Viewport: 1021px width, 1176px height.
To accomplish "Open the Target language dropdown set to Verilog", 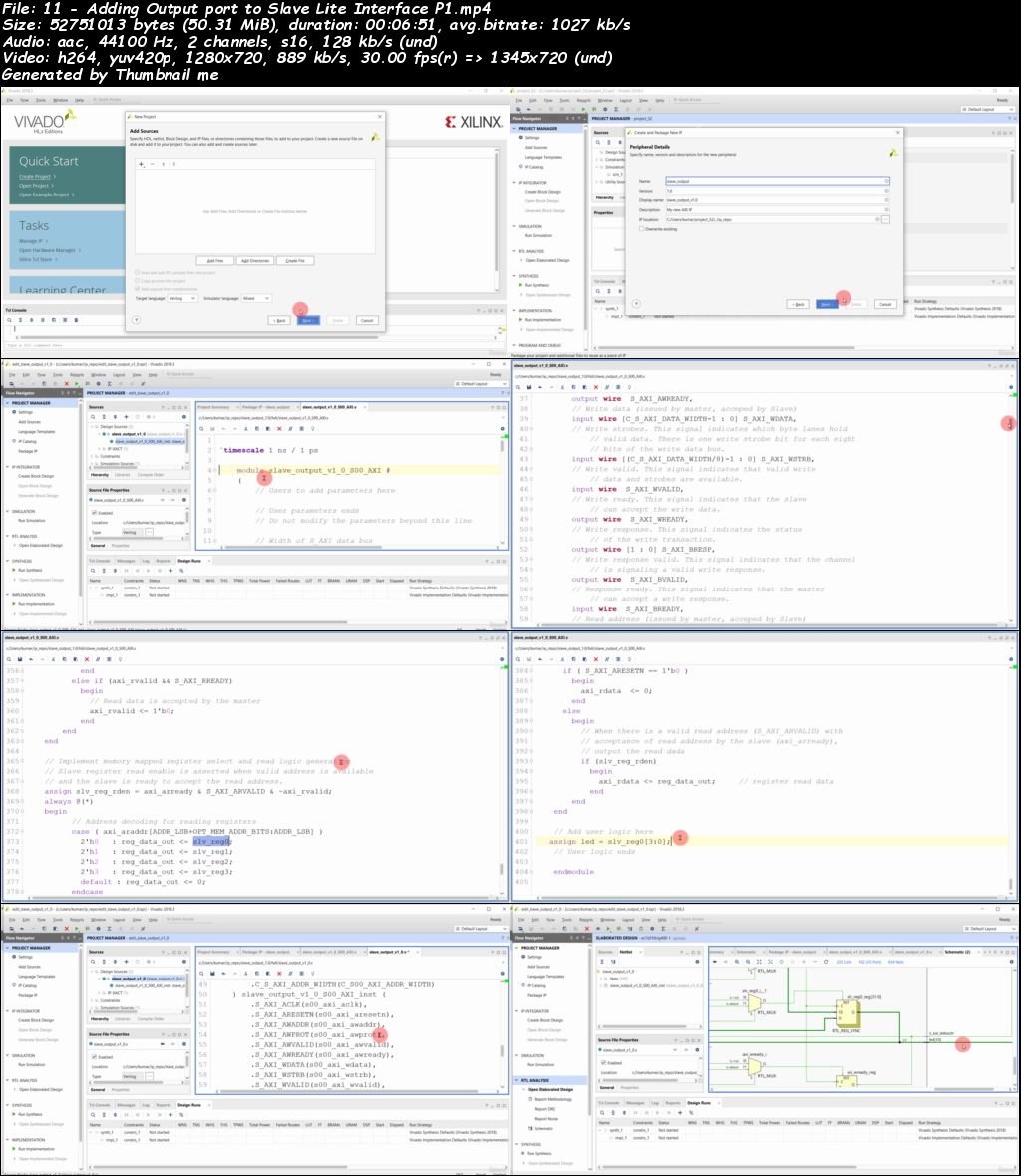I will pos(182,298).
